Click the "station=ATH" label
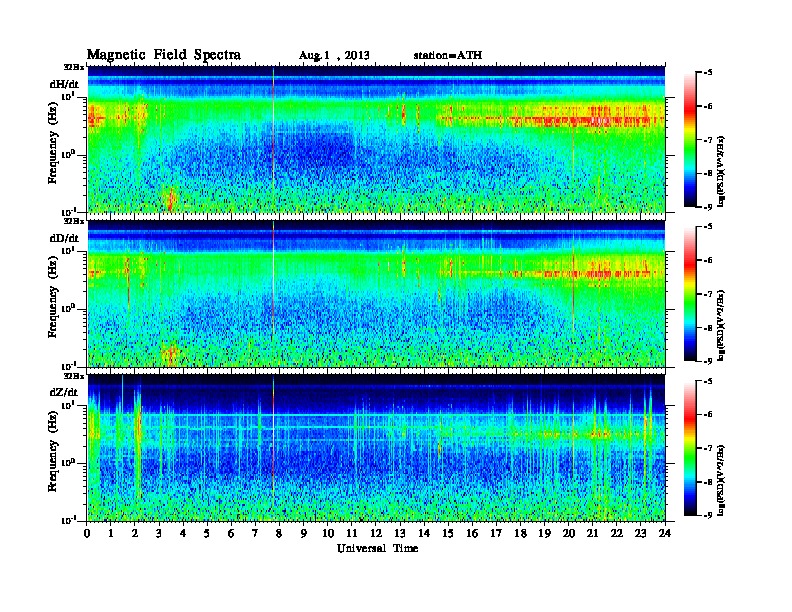This screenshot has height=612, width=792. coord(448,55)
